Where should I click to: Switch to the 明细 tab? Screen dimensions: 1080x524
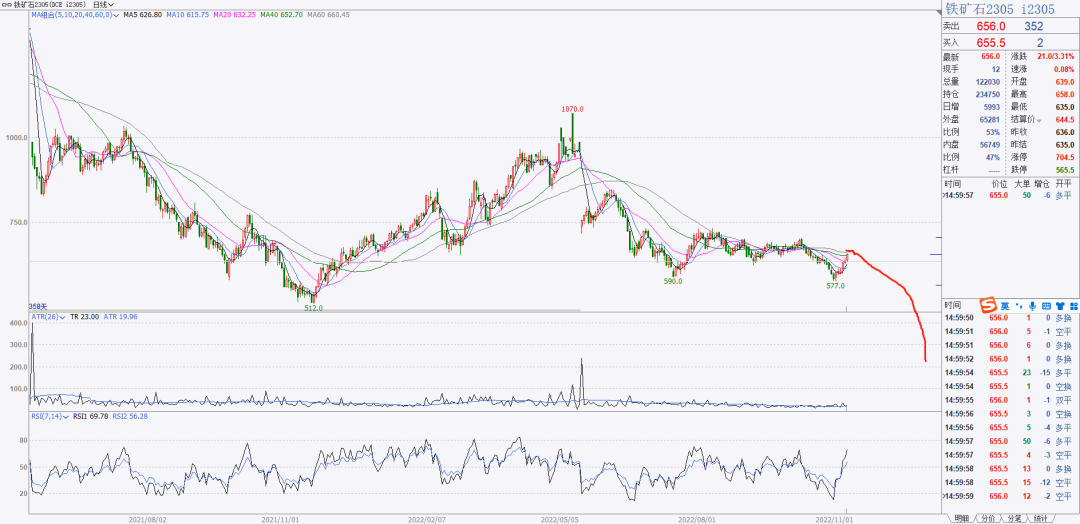coord(961,518)
